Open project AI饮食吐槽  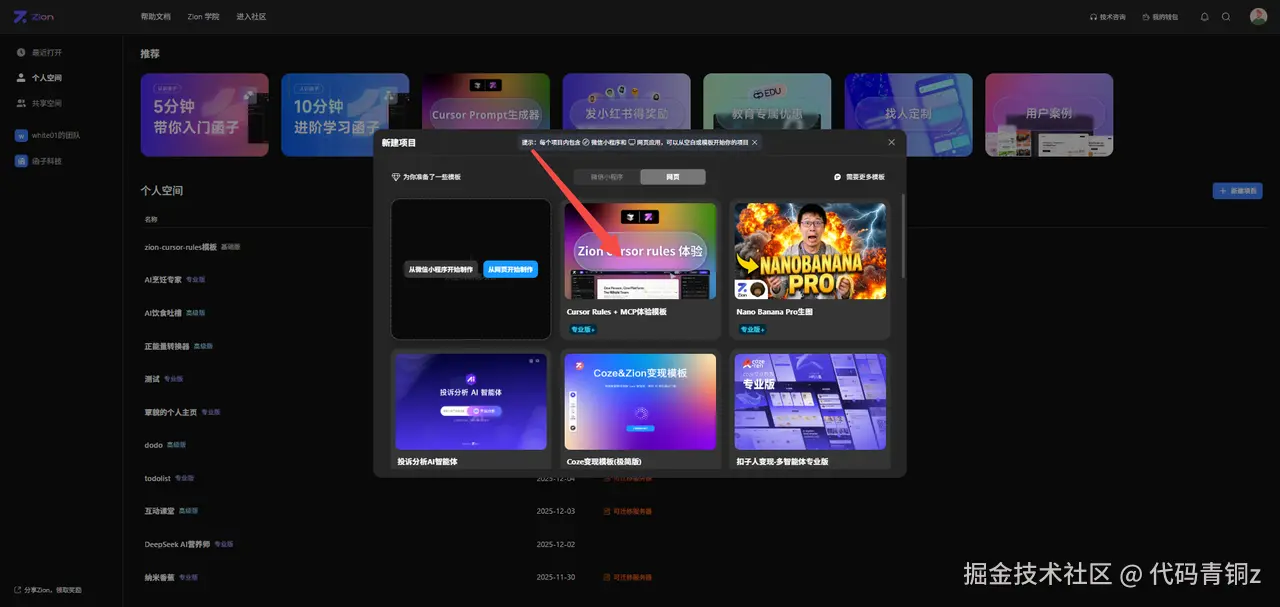coord(163,313)
